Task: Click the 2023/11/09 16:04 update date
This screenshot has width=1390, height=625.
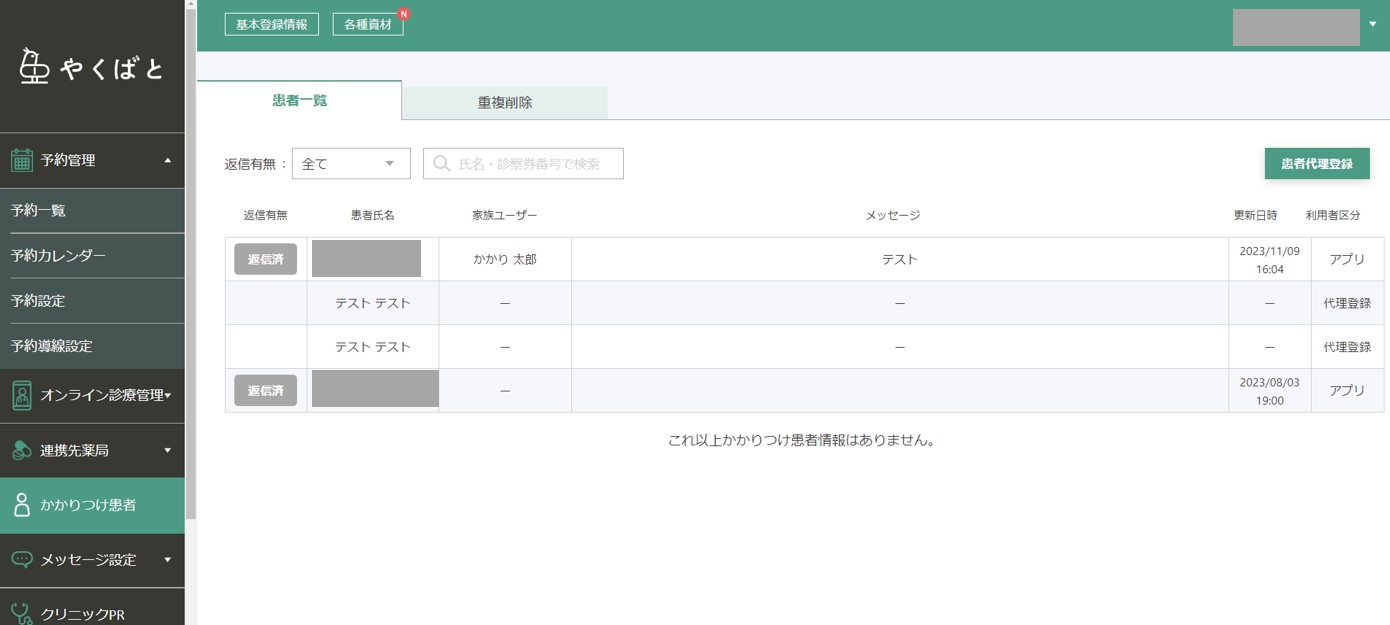Action: coord(1269,260)
